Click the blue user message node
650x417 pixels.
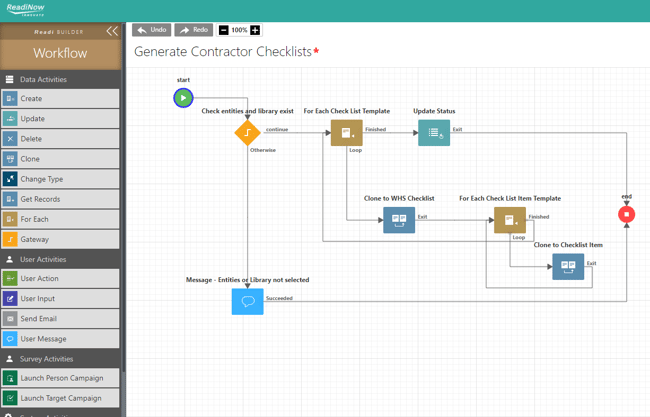[247, 301]
